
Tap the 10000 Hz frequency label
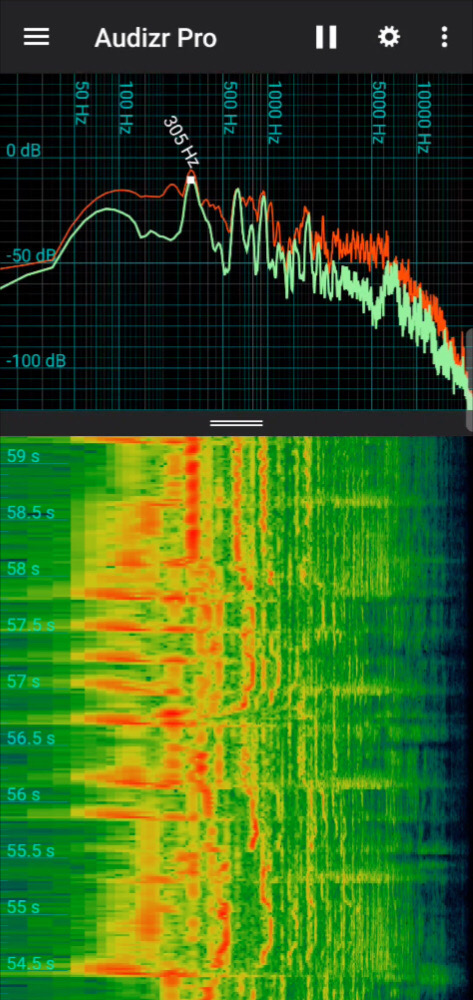tap(424, 117)
